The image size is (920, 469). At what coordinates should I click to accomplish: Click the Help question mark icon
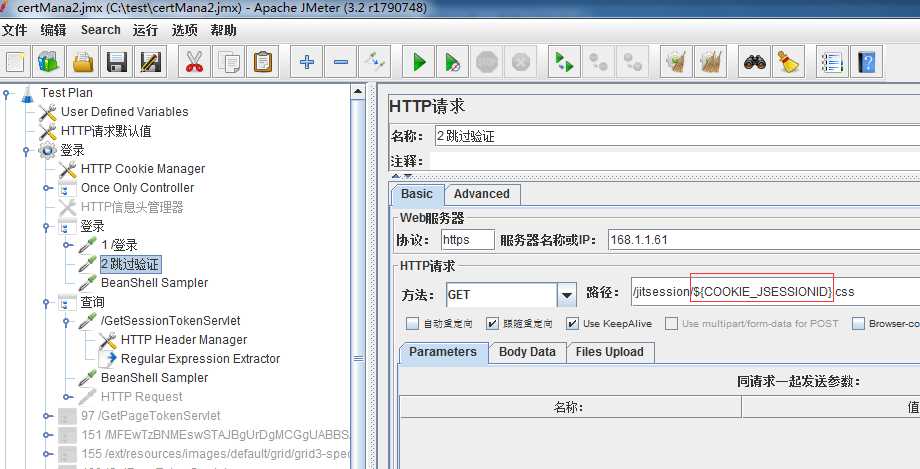866,62
